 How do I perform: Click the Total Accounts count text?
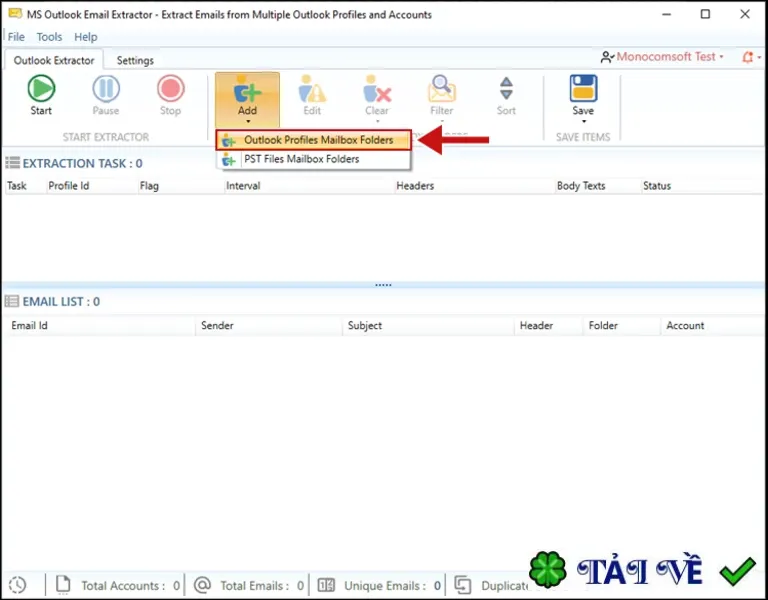[130, 585]
